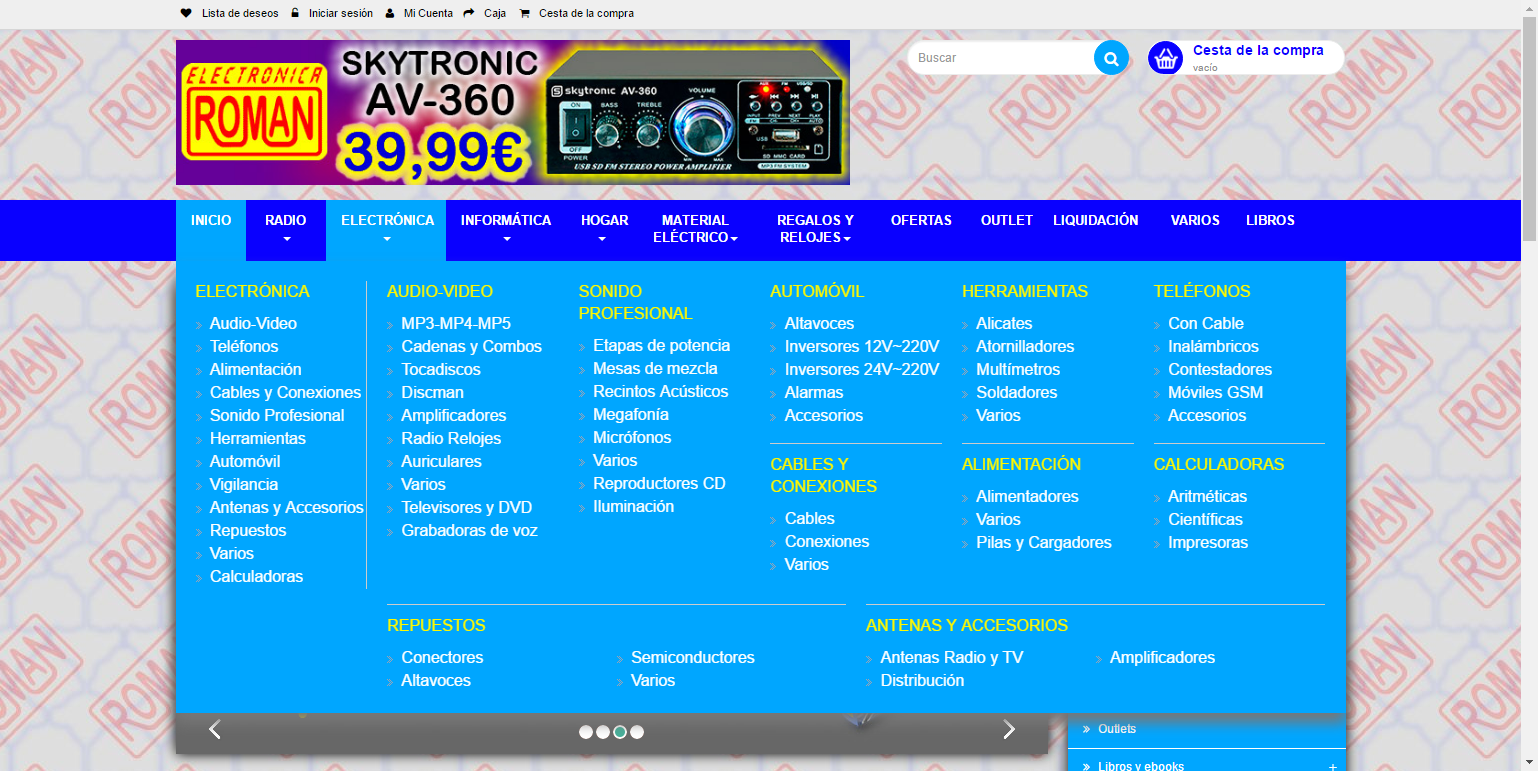Open the Alimentación heading link
This screenshot has height=771, width=1538.
tap(1021, 464)
